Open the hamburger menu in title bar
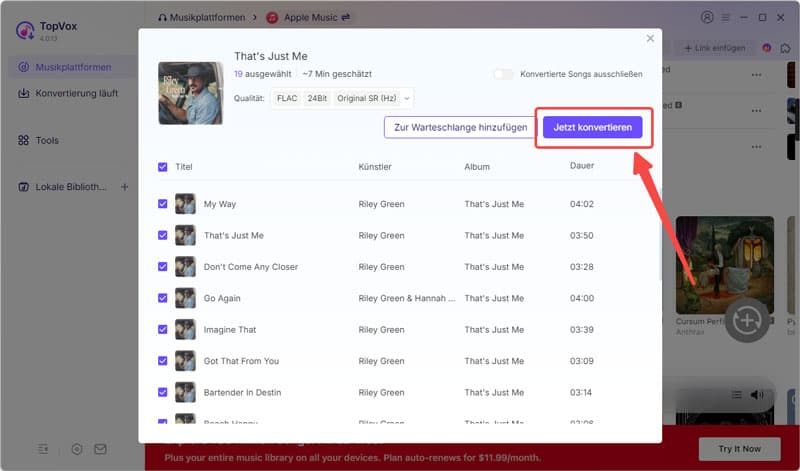This screenshot has width=800, height=471. (726, 17)
